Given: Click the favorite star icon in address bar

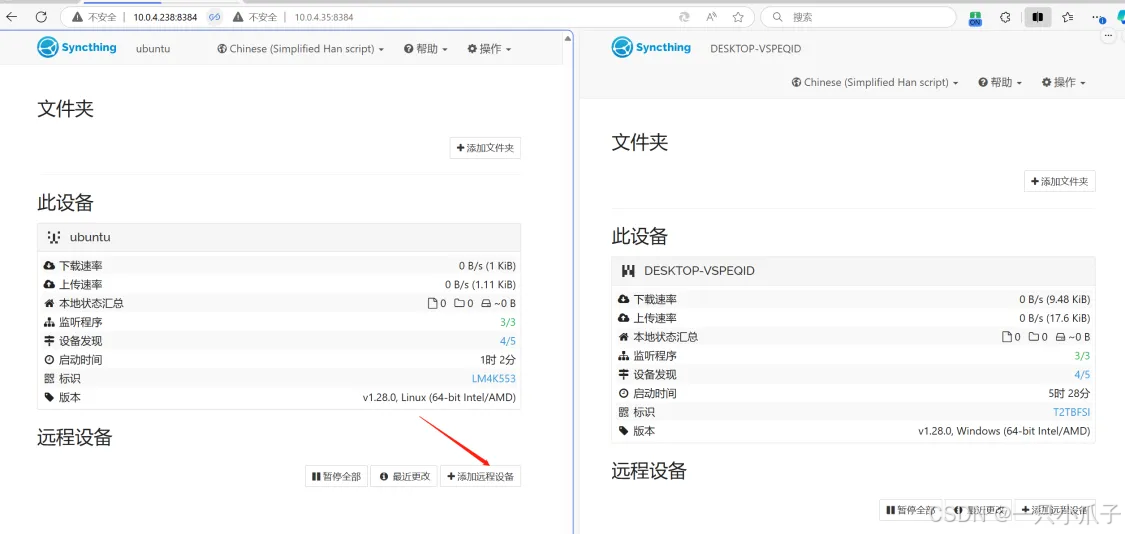Looking at the screenshot, I should [738, 17].
